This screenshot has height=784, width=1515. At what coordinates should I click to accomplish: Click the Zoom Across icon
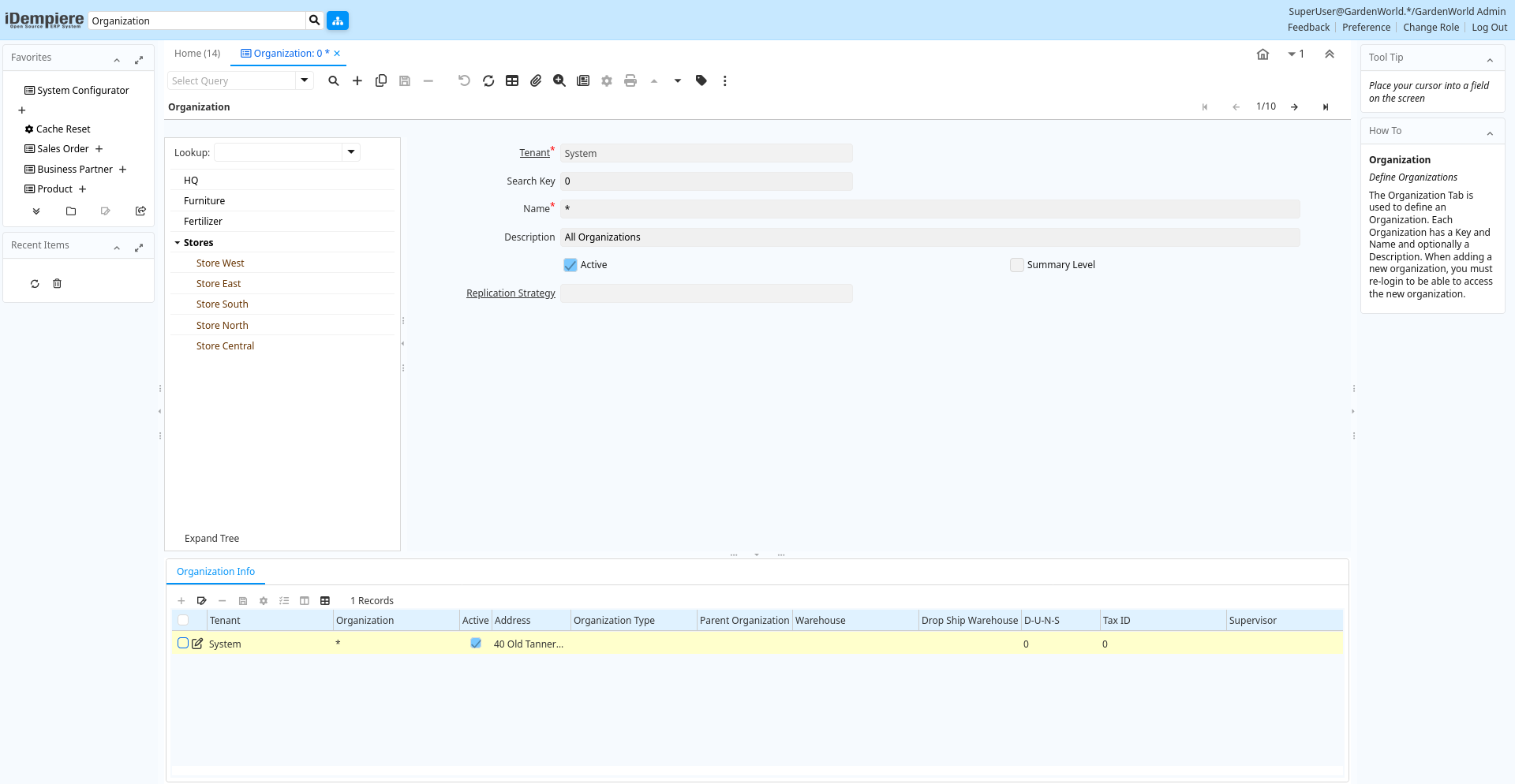click(559, 80)
